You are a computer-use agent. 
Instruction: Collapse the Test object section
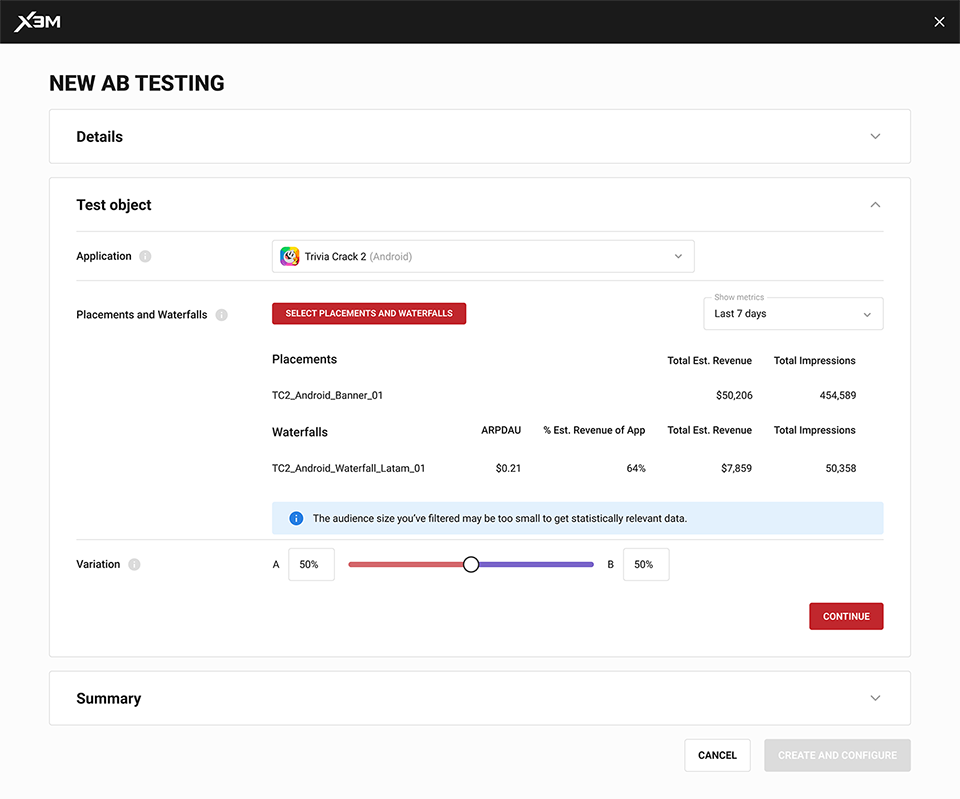876,204
